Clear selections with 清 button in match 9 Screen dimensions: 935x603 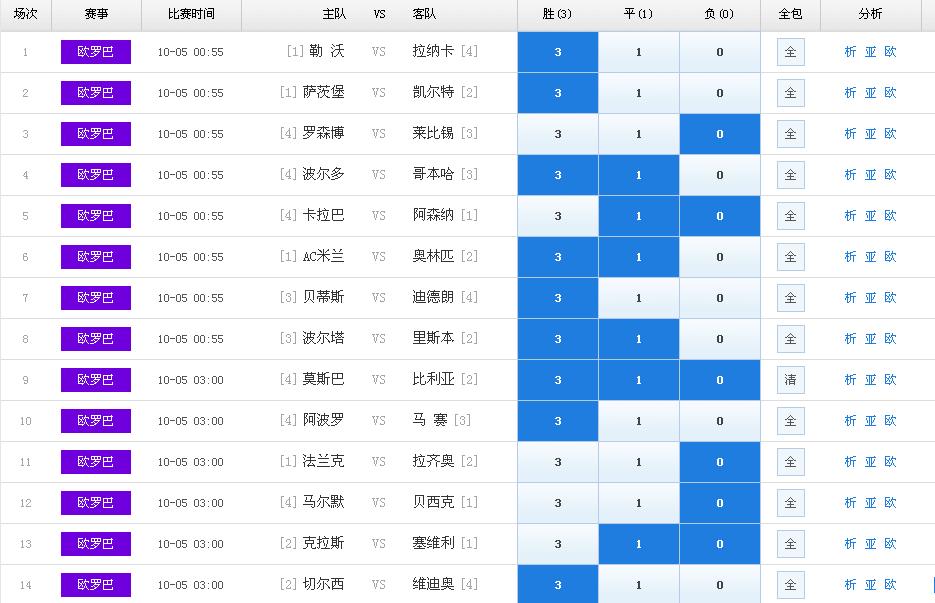(791, 380)
